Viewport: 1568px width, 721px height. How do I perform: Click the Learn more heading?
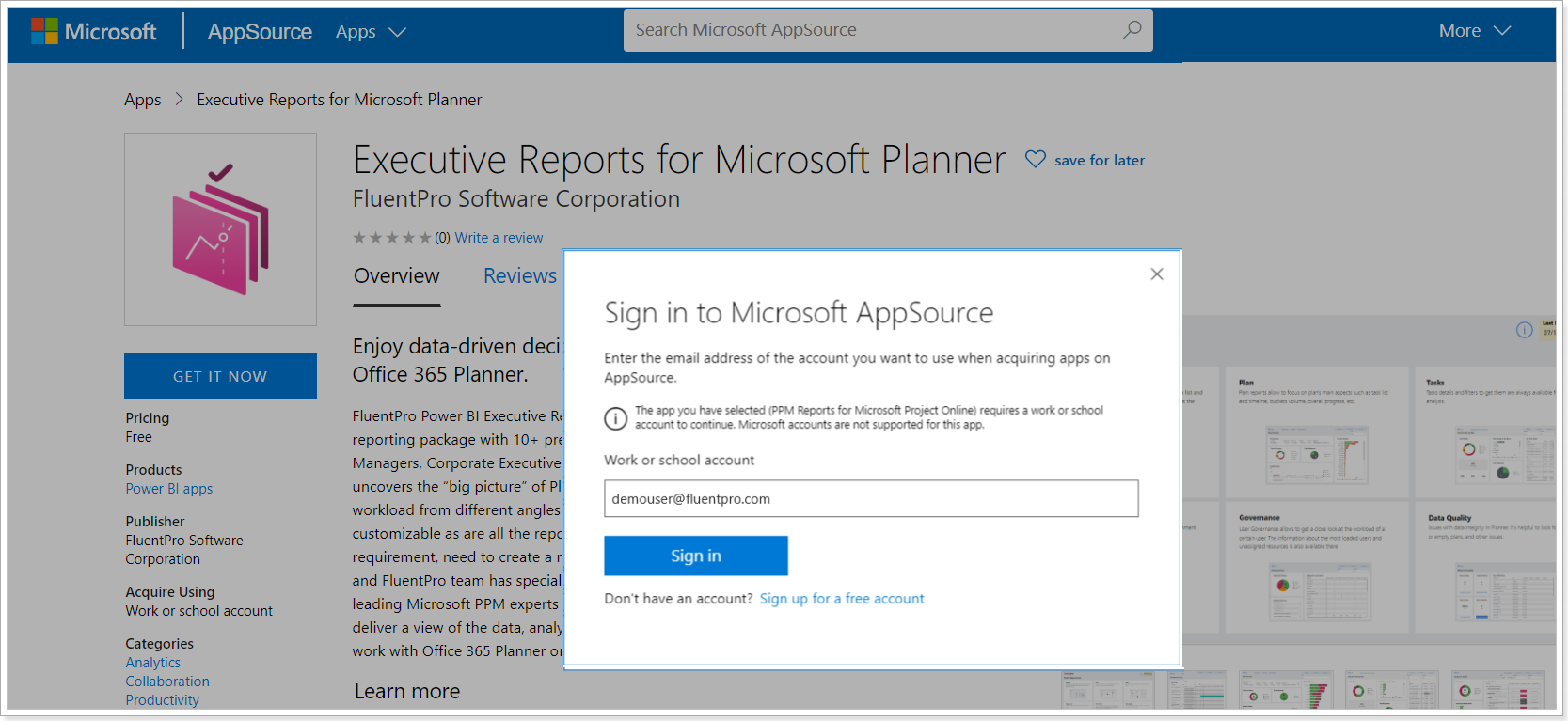click(407, 692)
